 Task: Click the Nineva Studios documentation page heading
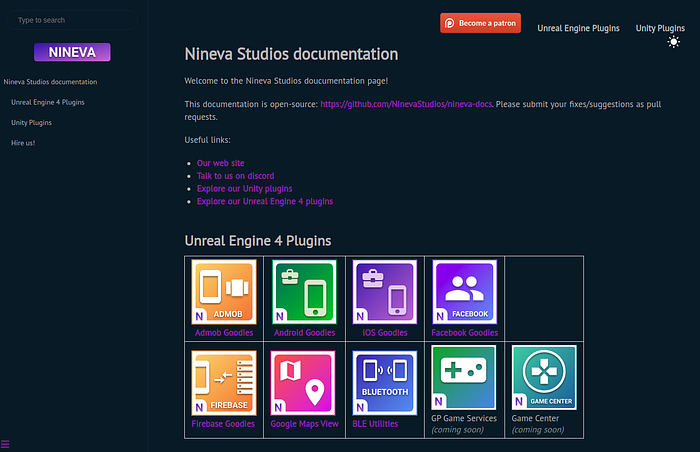[292, 54]
